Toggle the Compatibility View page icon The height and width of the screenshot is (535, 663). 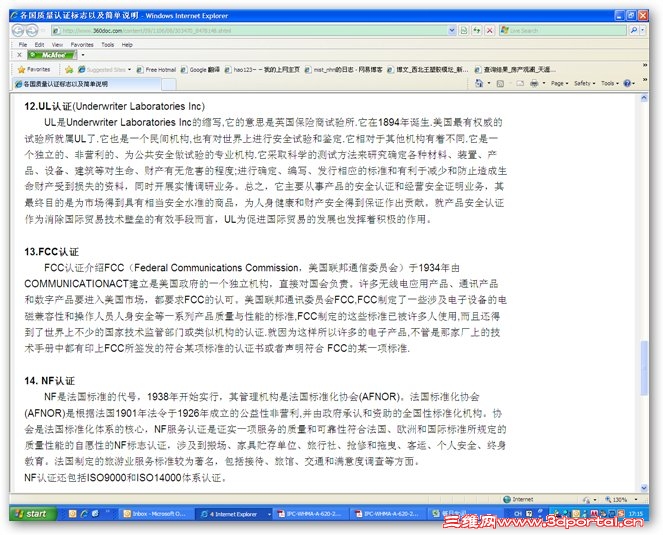464,30
